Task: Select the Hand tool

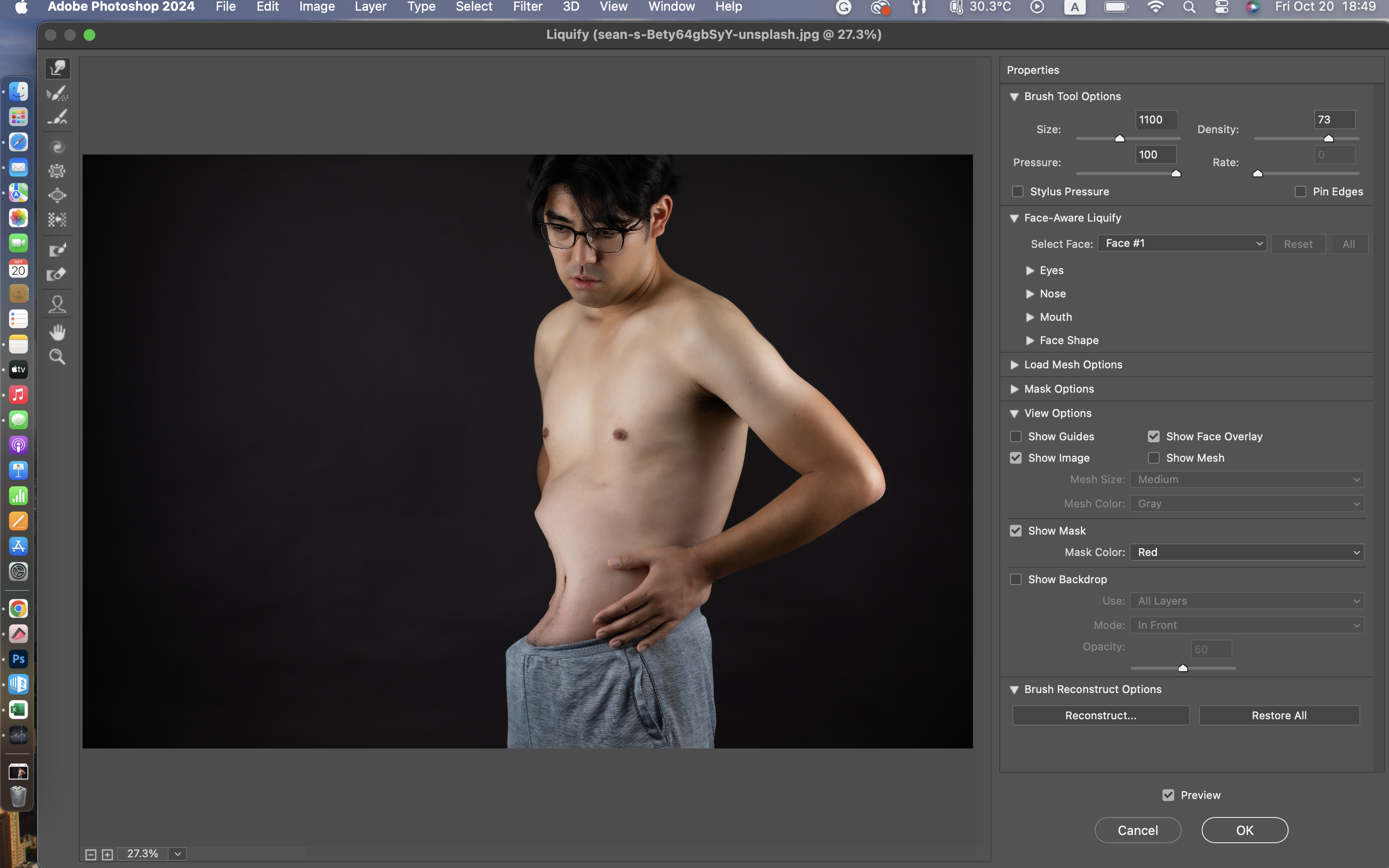Action: [x=57, y=332]
